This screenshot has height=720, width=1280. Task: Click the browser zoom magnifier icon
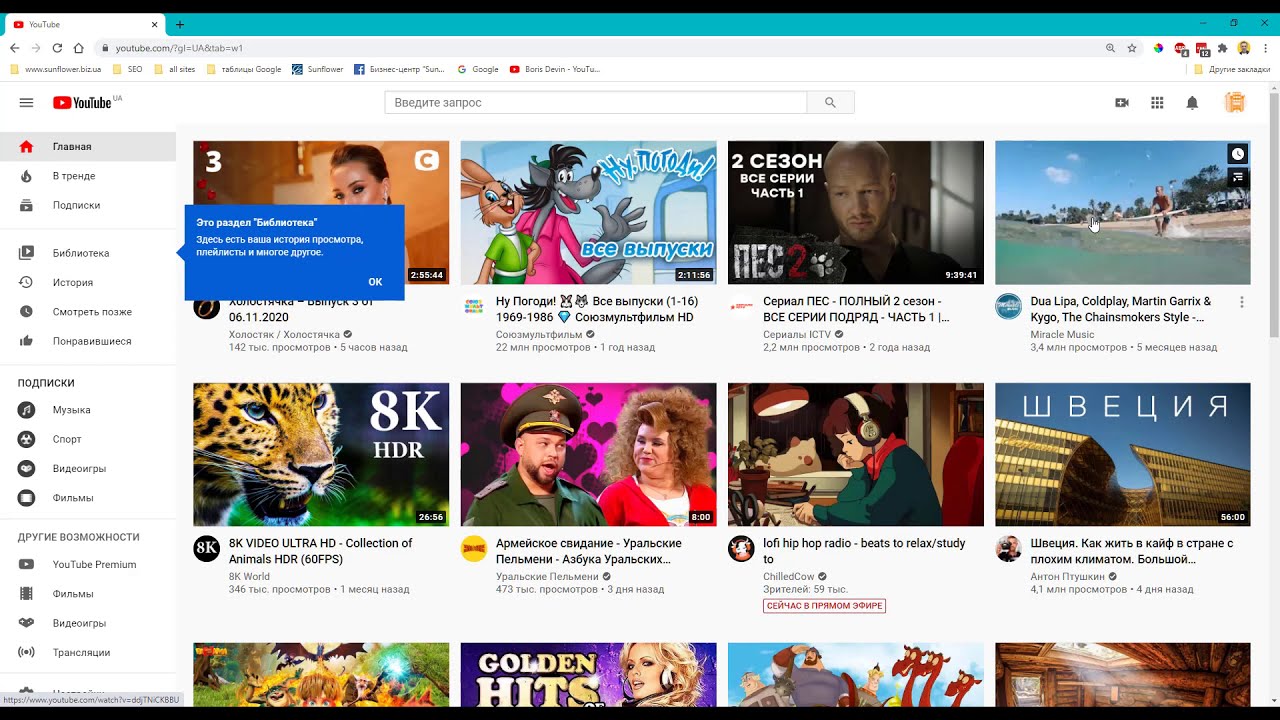tap(1110, 48)
